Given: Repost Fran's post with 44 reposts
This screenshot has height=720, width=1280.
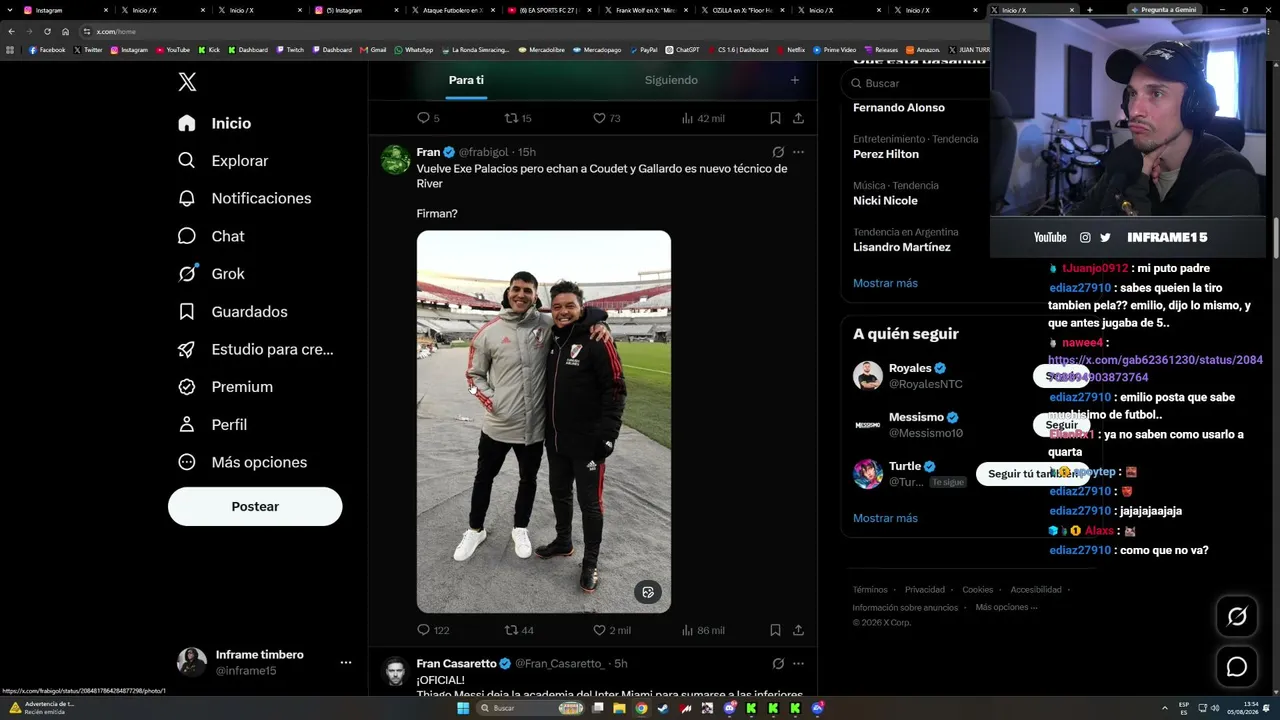Looking at the screenshot, I should tap(519, 630).
